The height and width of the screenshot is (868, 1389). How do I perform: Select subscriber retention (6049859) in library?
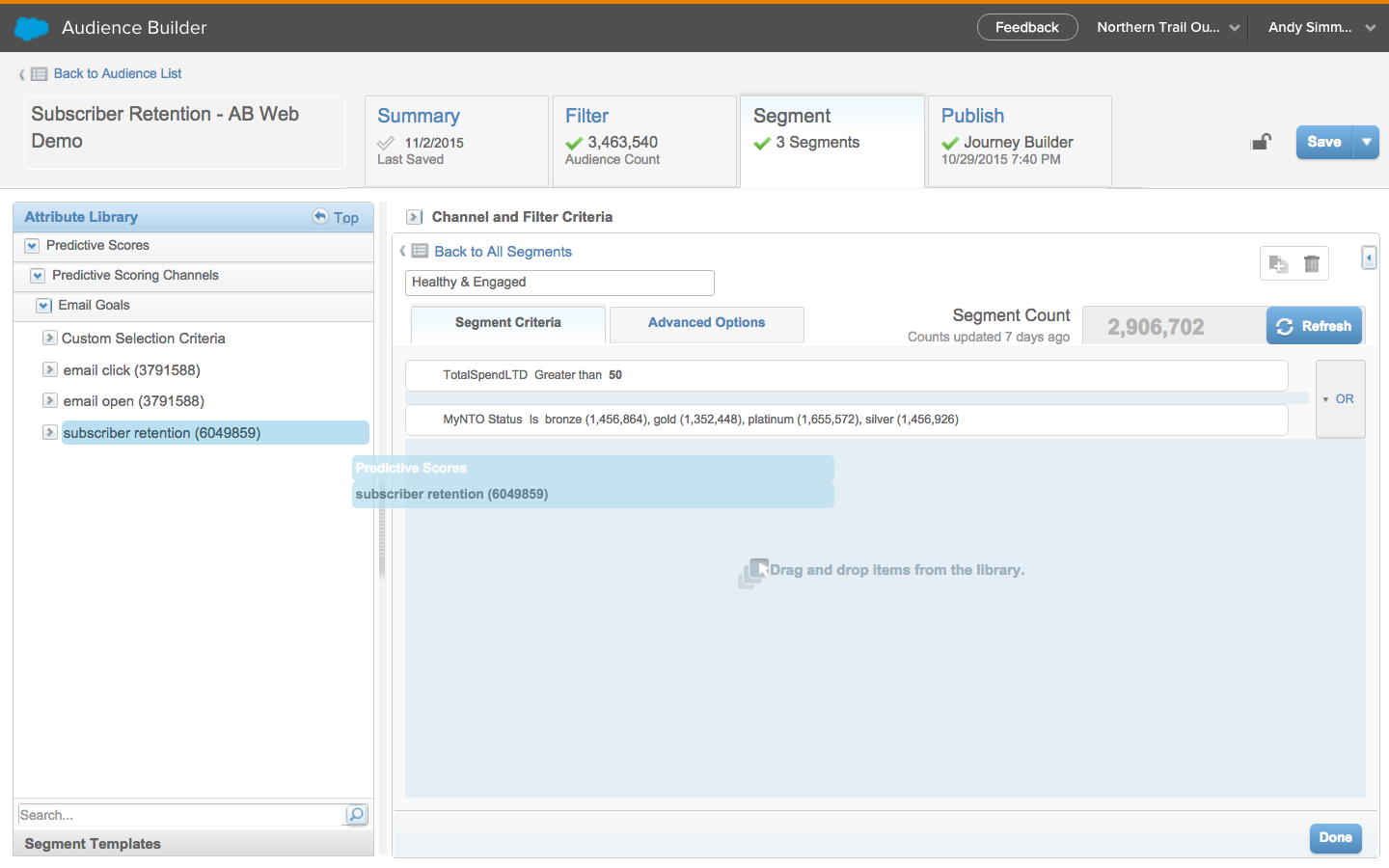pos(215,433)
